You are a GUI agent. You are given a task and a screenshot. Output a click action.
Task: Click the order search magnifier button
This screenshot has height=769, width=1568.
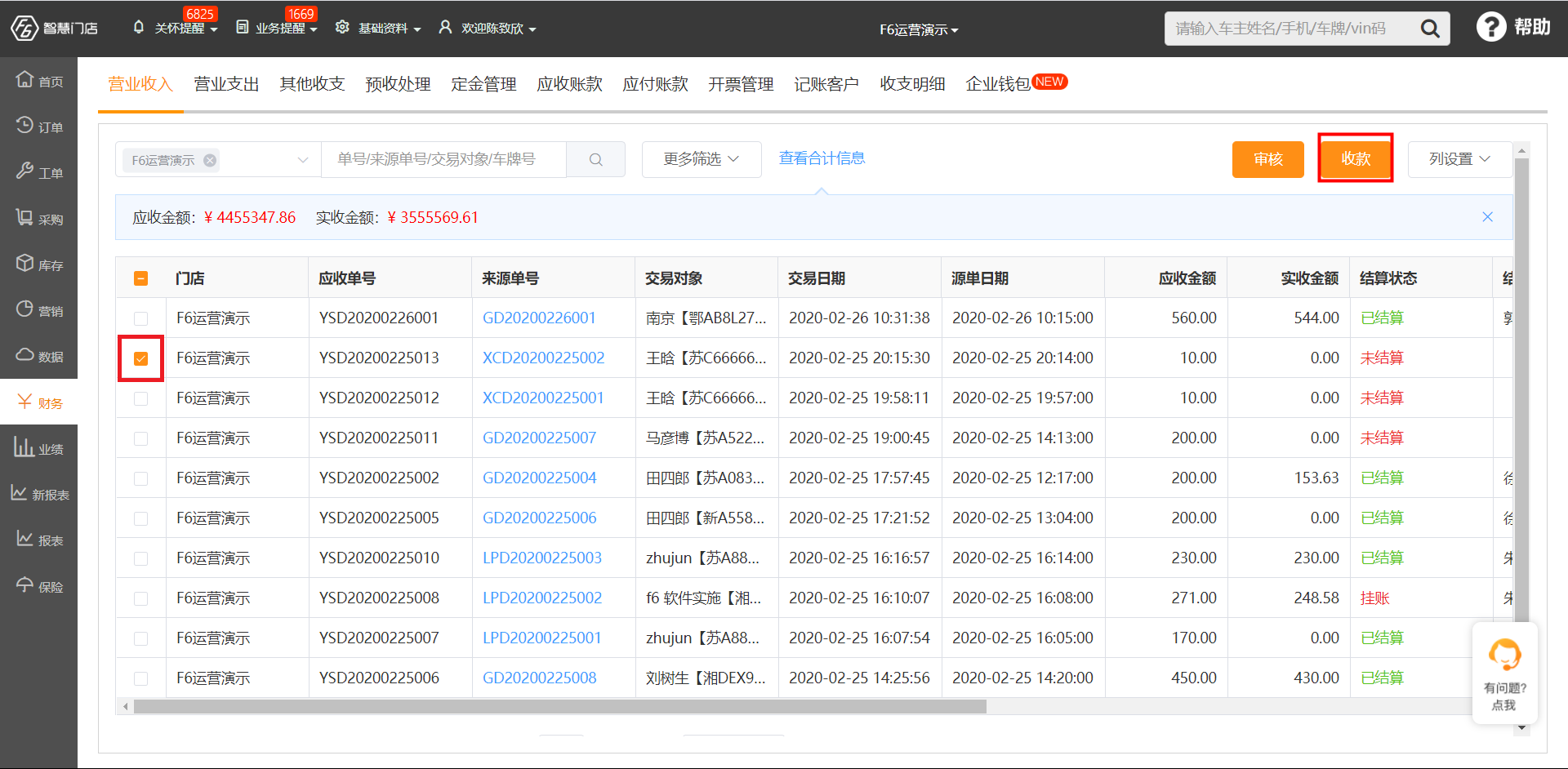(x=595, y=159)
